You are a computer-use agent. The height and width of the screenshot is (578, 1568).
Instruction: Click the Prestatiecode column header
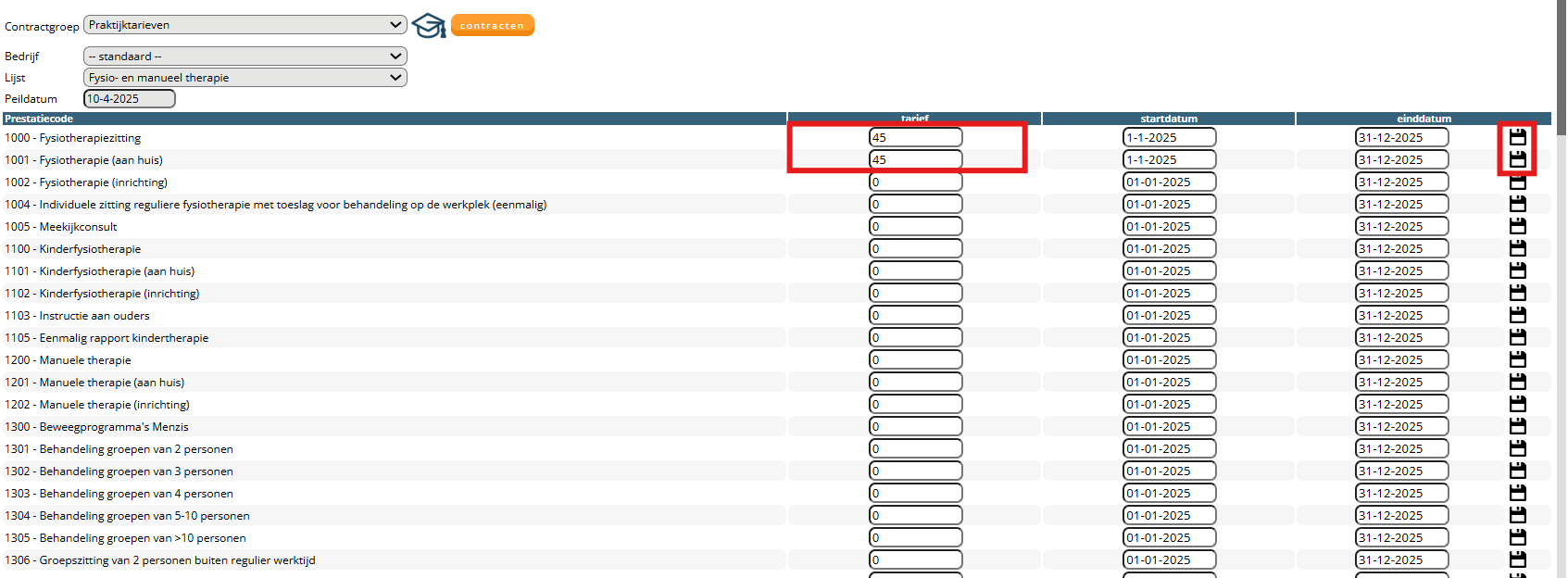pos(39,119)
